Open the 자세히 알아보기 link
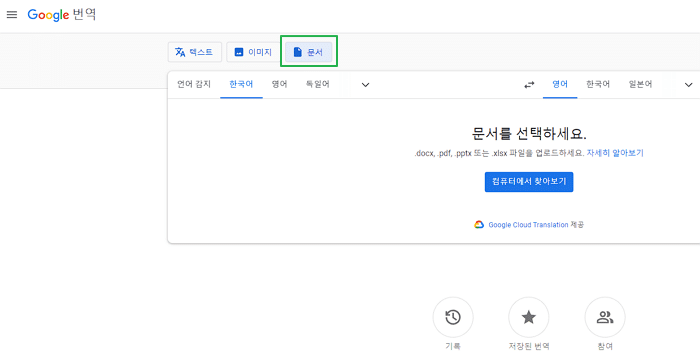 [615, 153]
